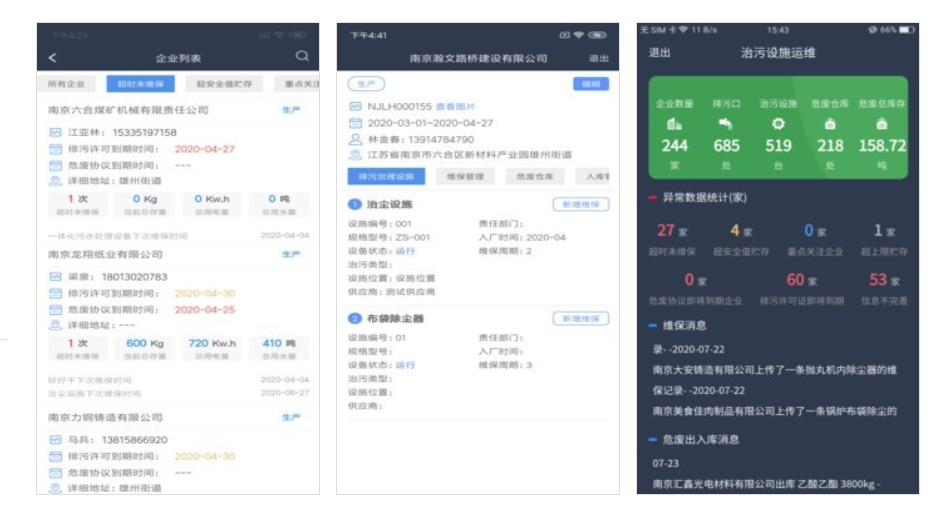Open 南京美食佳肉制品有限公司 maintenance message
Viewport: 937px width, 510px height.
(774, 411)
